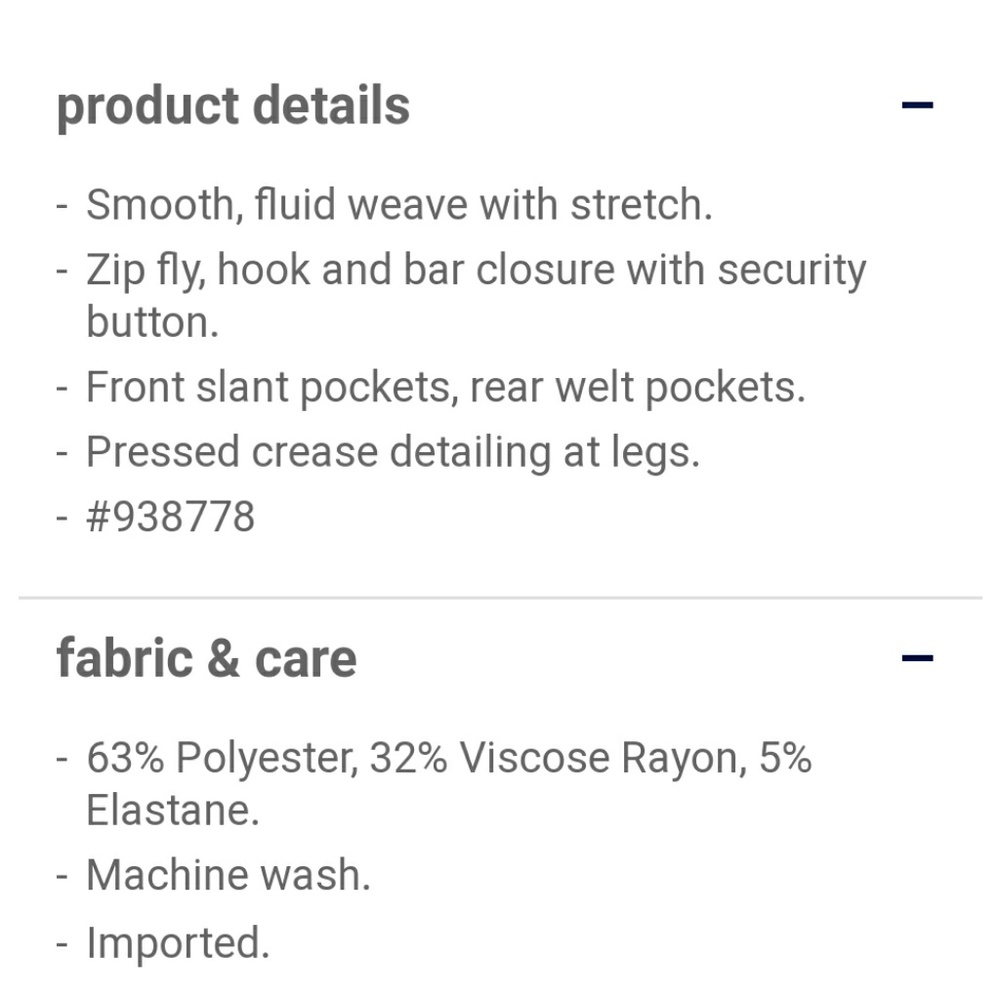Image resolution: width=1000 pixels, height=1000 pixels.
Task: Select the fabric & care heading
Action: pyautogui.click(x=206, y=657)
